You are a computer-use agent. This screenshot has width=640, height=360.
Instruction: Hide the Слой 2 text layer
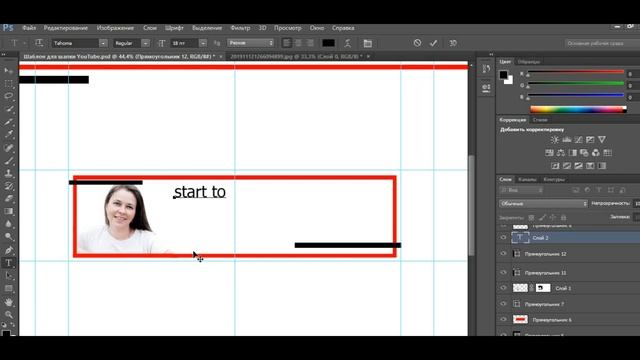click(x=503, y=238)
